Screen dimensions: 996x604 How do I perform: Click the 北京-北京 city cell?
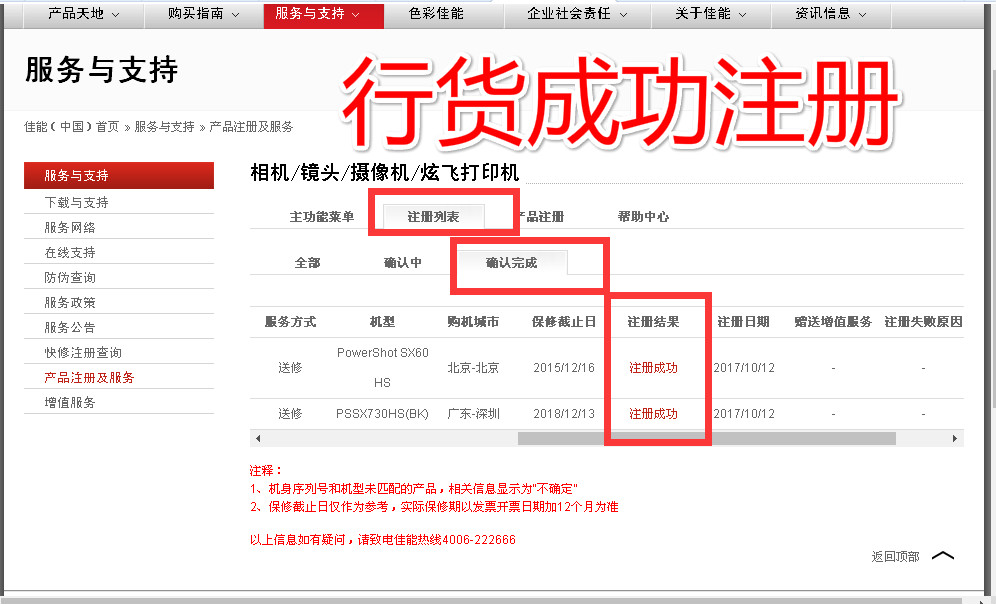[473, 368]
